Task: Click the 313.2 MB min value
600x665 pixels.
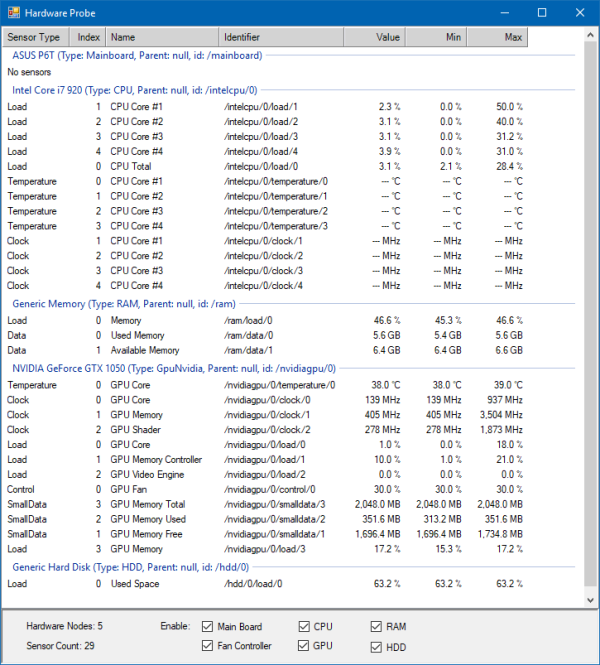Action: 442,519
